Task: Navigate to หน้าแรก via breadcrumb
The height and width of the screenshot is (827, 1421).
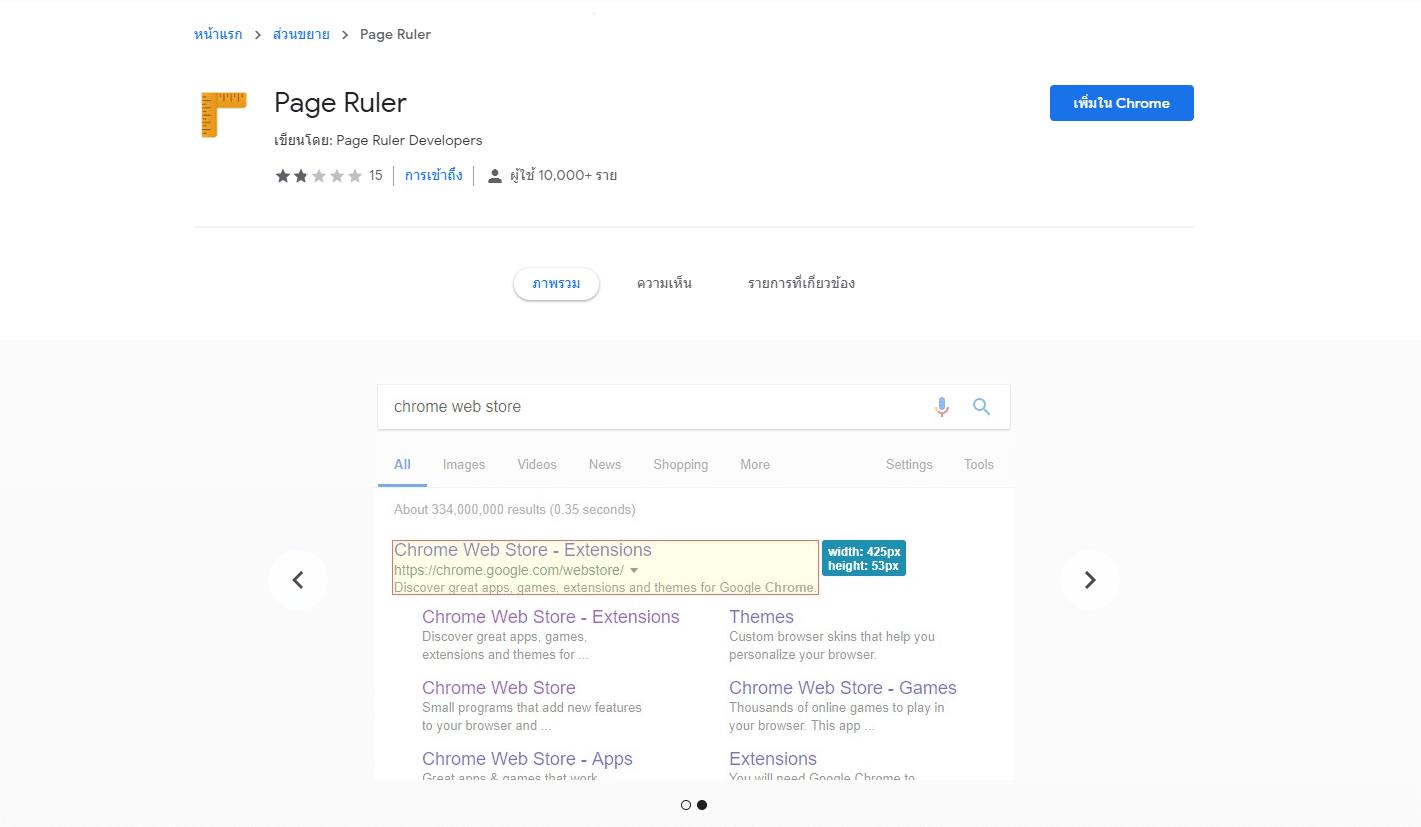Action: click(x=216, y=33)
